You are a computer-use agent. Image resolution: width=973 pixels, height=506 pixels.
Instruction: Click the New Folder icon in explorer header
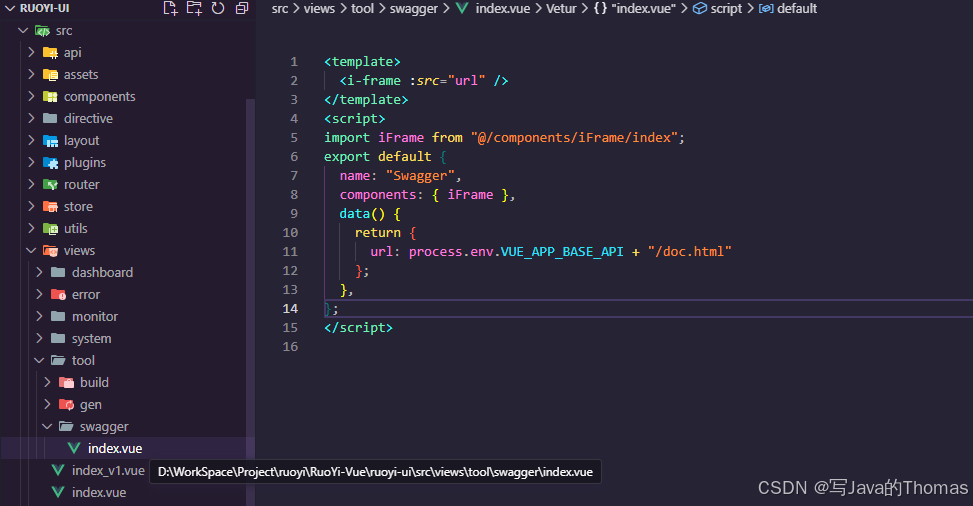click(x=194, y=8)
